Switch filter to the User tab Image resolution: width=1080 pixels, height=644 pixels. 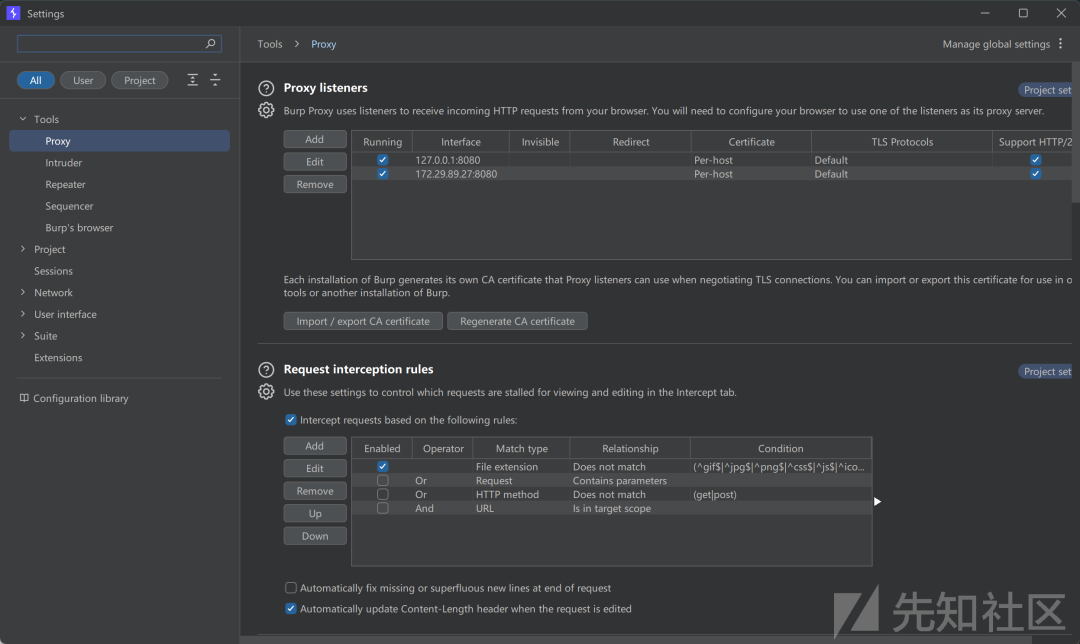pyautogui.click(x=83, y=81)
